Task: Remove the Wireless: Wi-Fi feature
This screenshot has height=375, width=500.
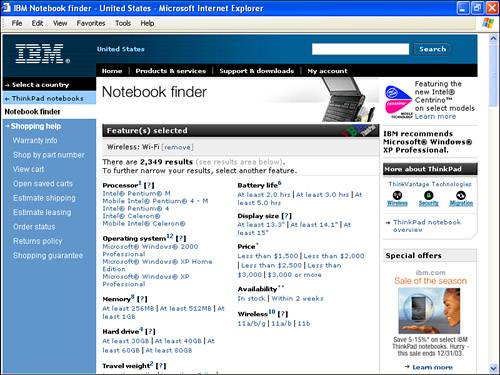Action: (x=177, y=147)
